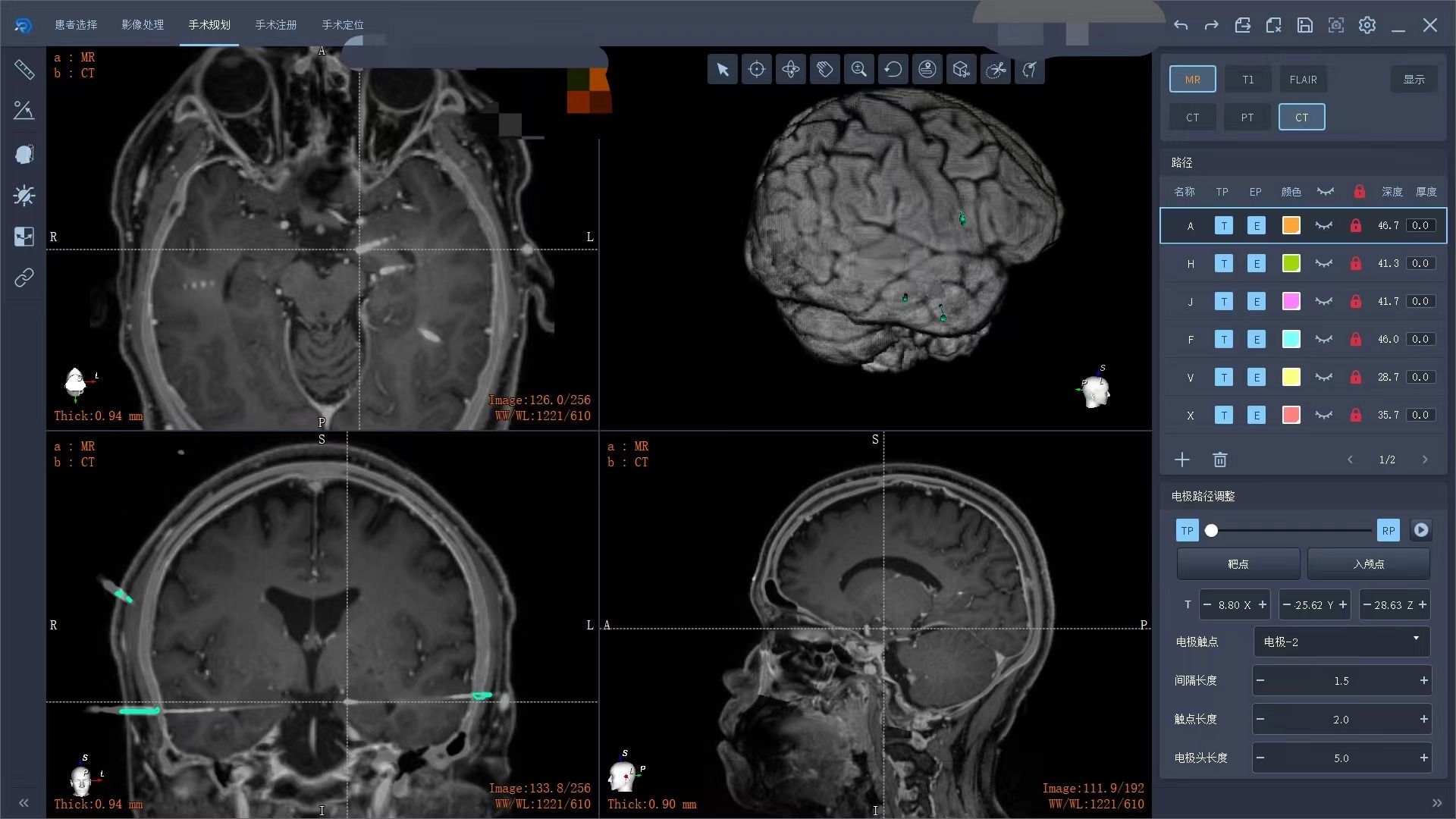Open the settings gear
The height and width of the screenshot is (819, 1456).
click(x=1367, y=25)
